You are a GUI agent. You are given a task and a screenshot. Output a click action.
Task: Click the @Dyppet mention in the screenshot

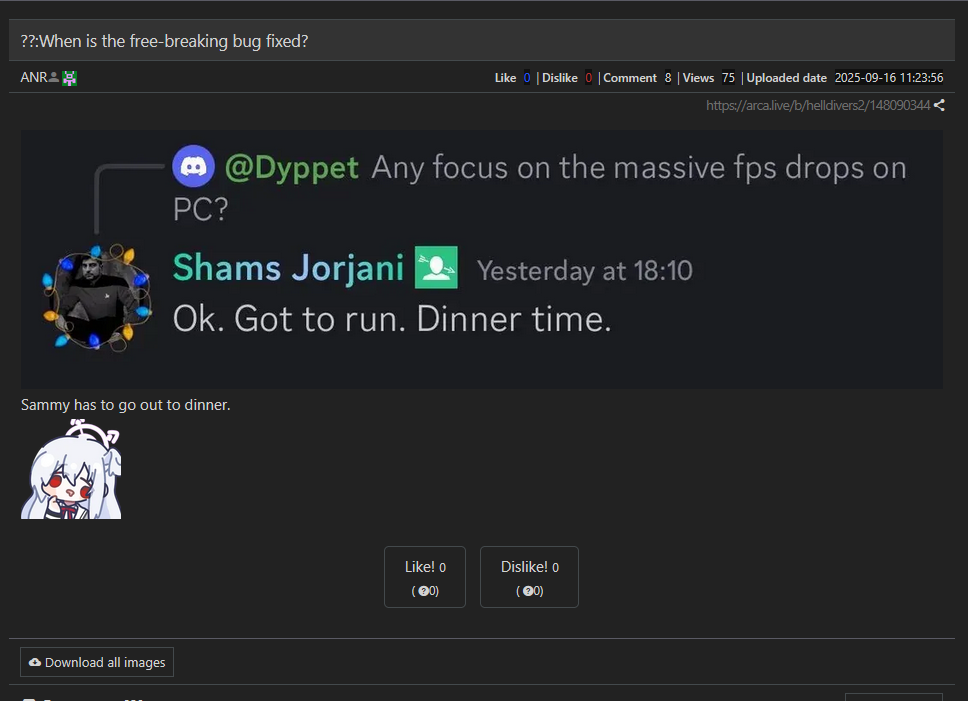(x=291, y=168)
